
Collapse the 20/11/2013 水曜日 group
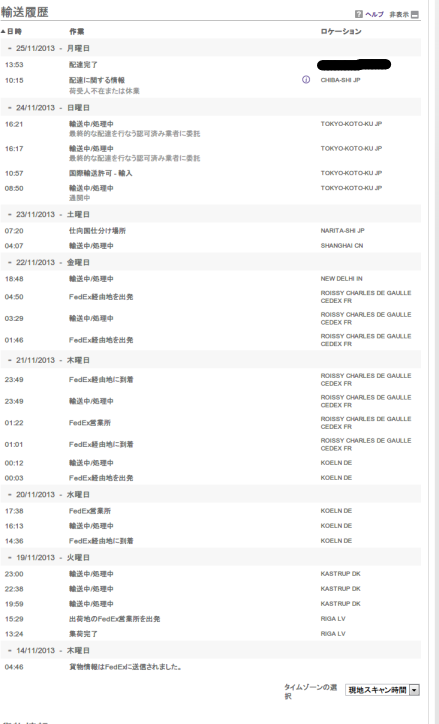(x=10, y=495)
